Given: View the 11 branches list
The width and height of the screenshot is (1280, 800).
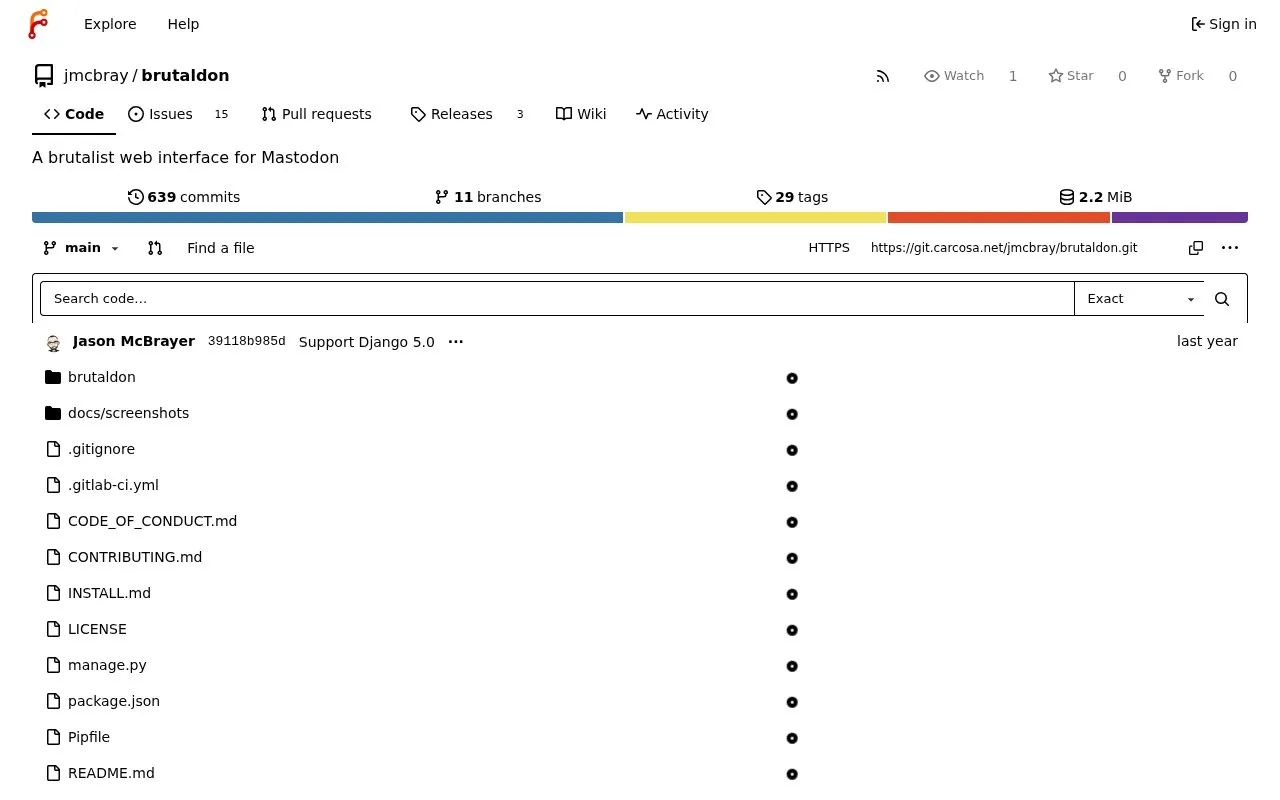Looking at the screenshot, I should pos(488,197).
